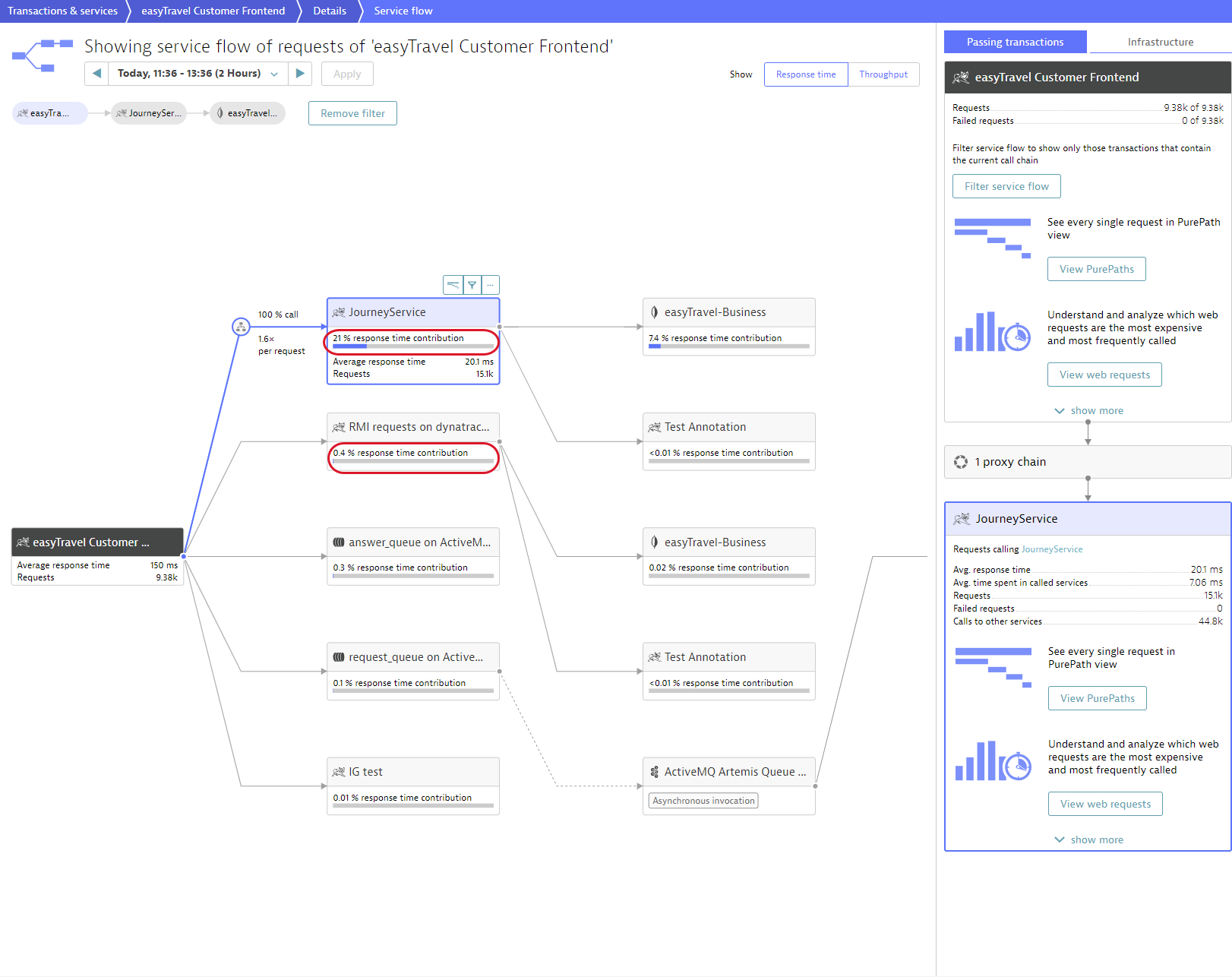
Task: Click the JourneySer... filter chip
Action: [149, 113]
